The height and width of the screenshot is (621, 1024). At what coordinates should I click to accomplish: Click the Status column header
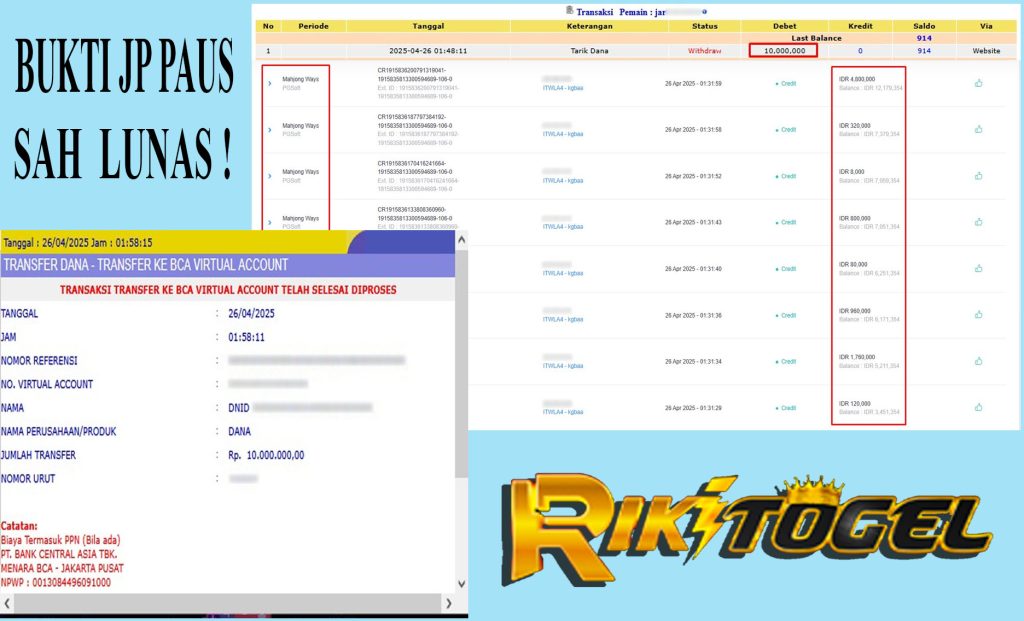(x=705, y=26)
